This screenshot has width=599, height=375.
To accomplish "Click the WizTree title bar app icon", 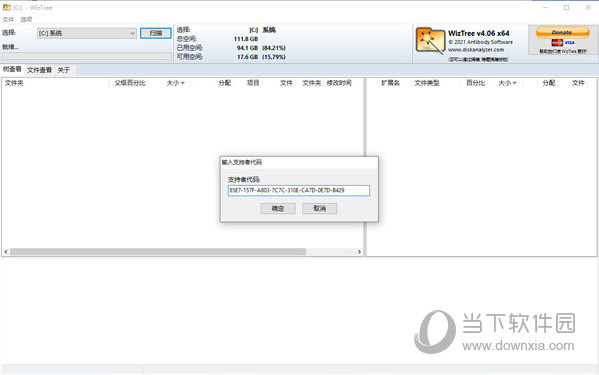I will pyautogui.click(x=6, y=7).
